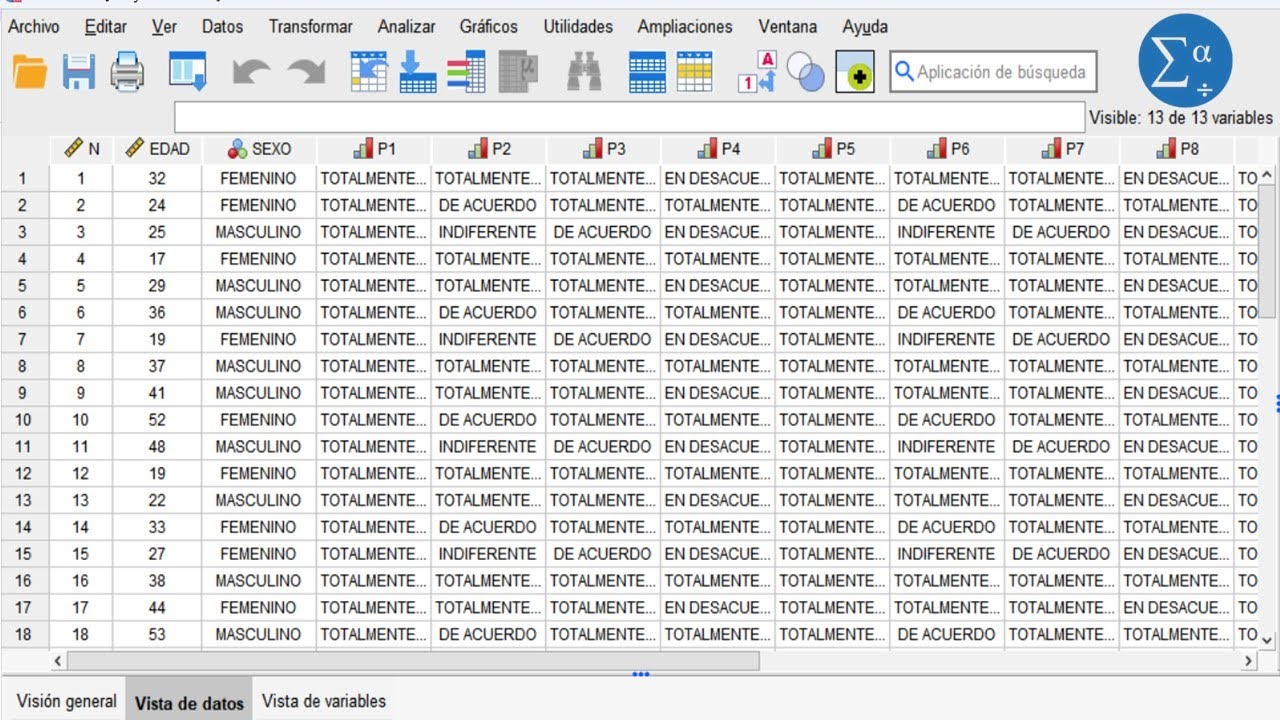Select the Vista de datos tab

coord(189,703)
